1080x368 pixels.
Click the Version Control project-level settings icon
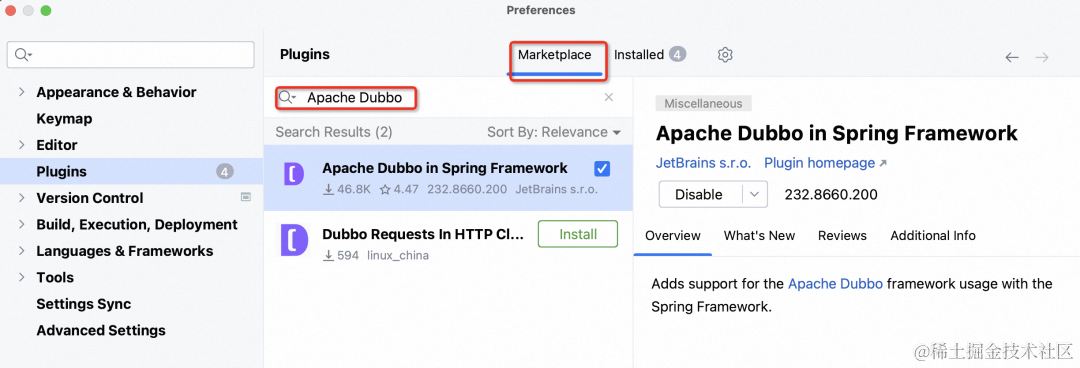coord(245,197)
